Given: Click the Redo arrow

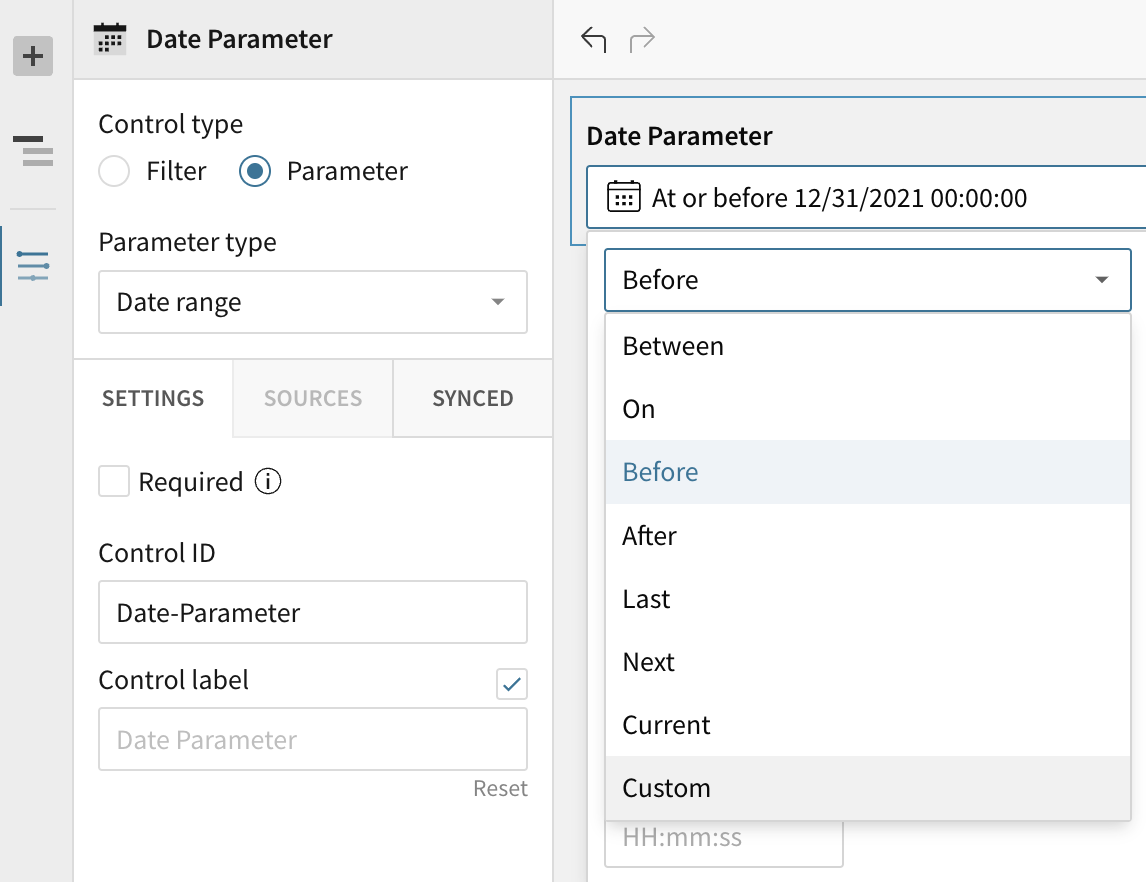Looking at the screenshot, I should coord(642,38).
